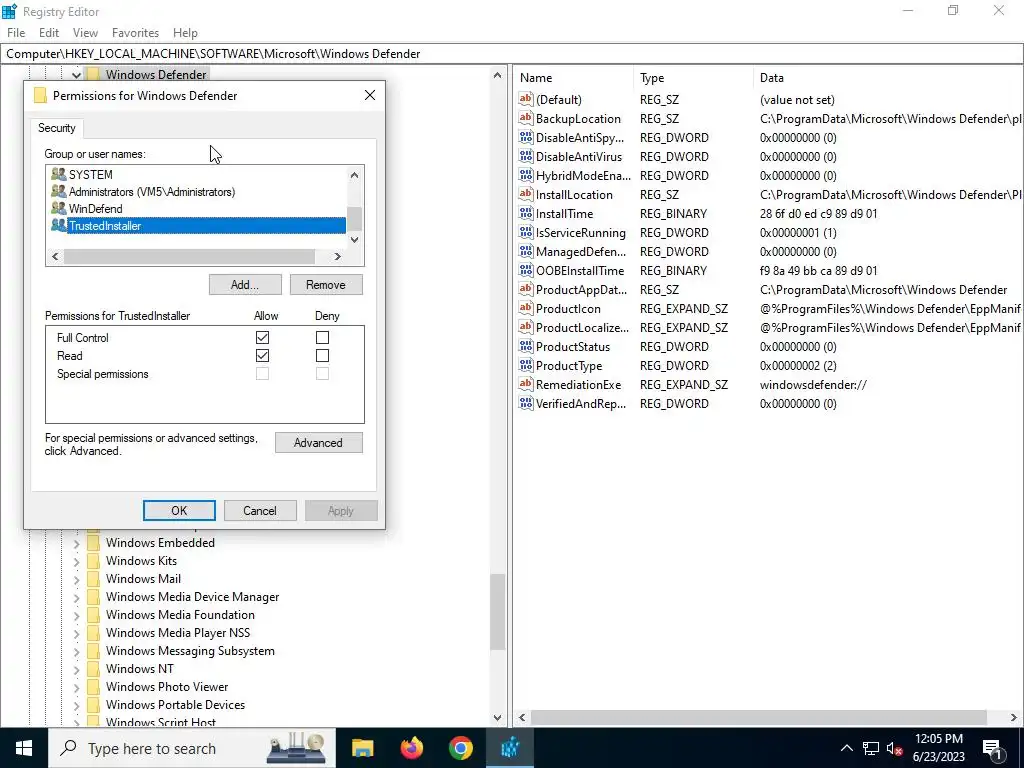The image size is (1024, 768).
Task: Click the ProductIcon string icon
Action: tap(526, 308)
